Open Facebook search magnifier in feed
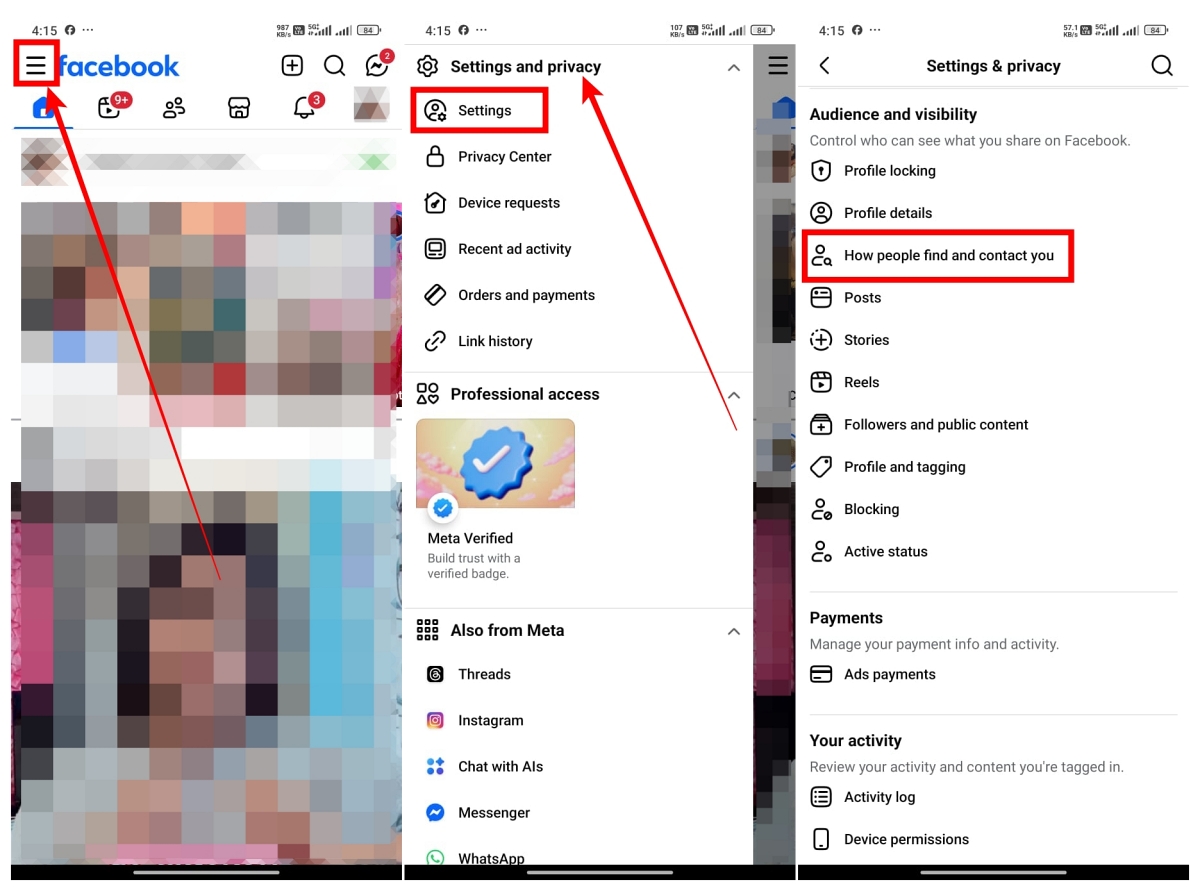Viewport: 1200px width, 891px height. coord(335,66)
